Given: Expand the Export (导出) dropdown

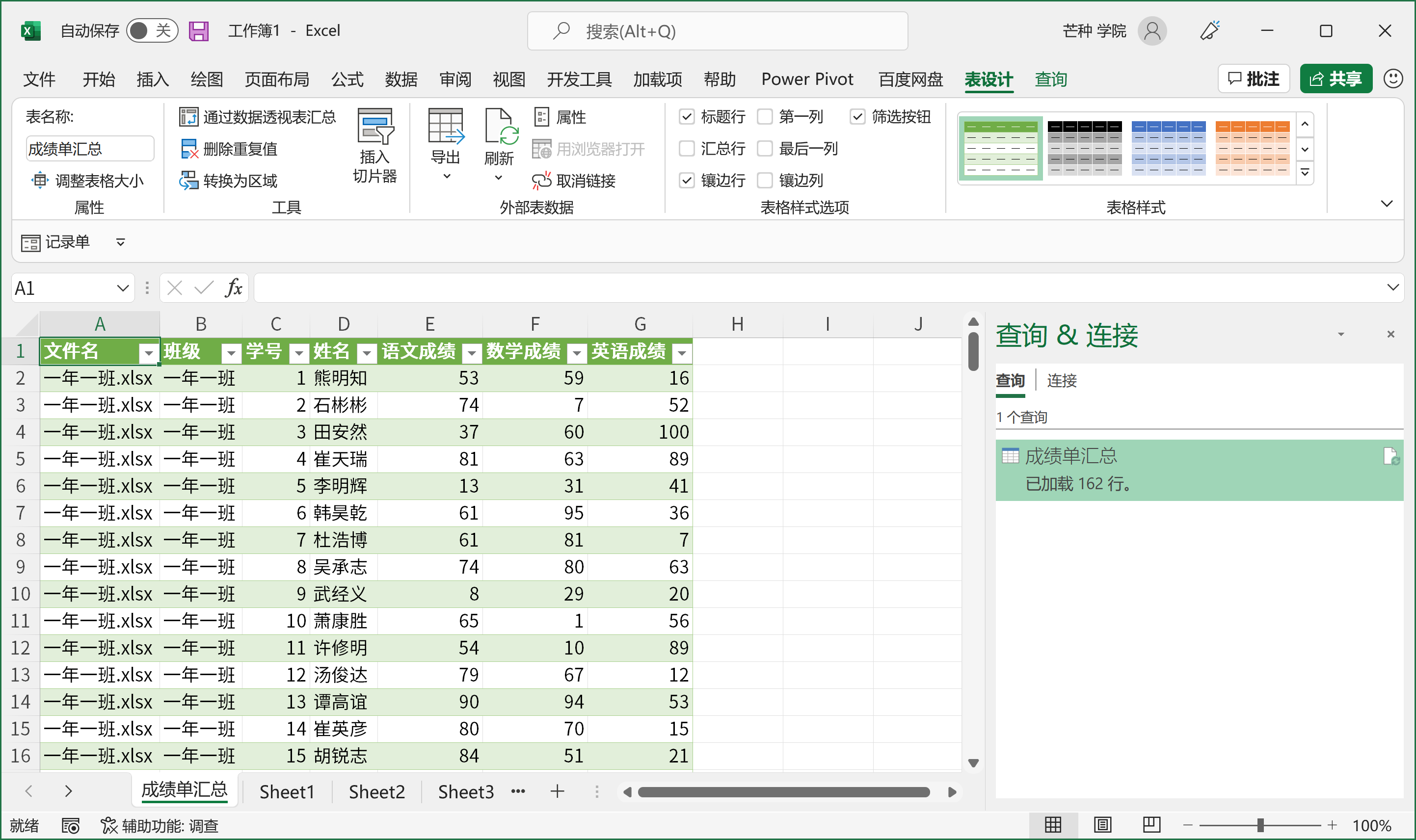Looking at the screenshot, I should 446,177.
